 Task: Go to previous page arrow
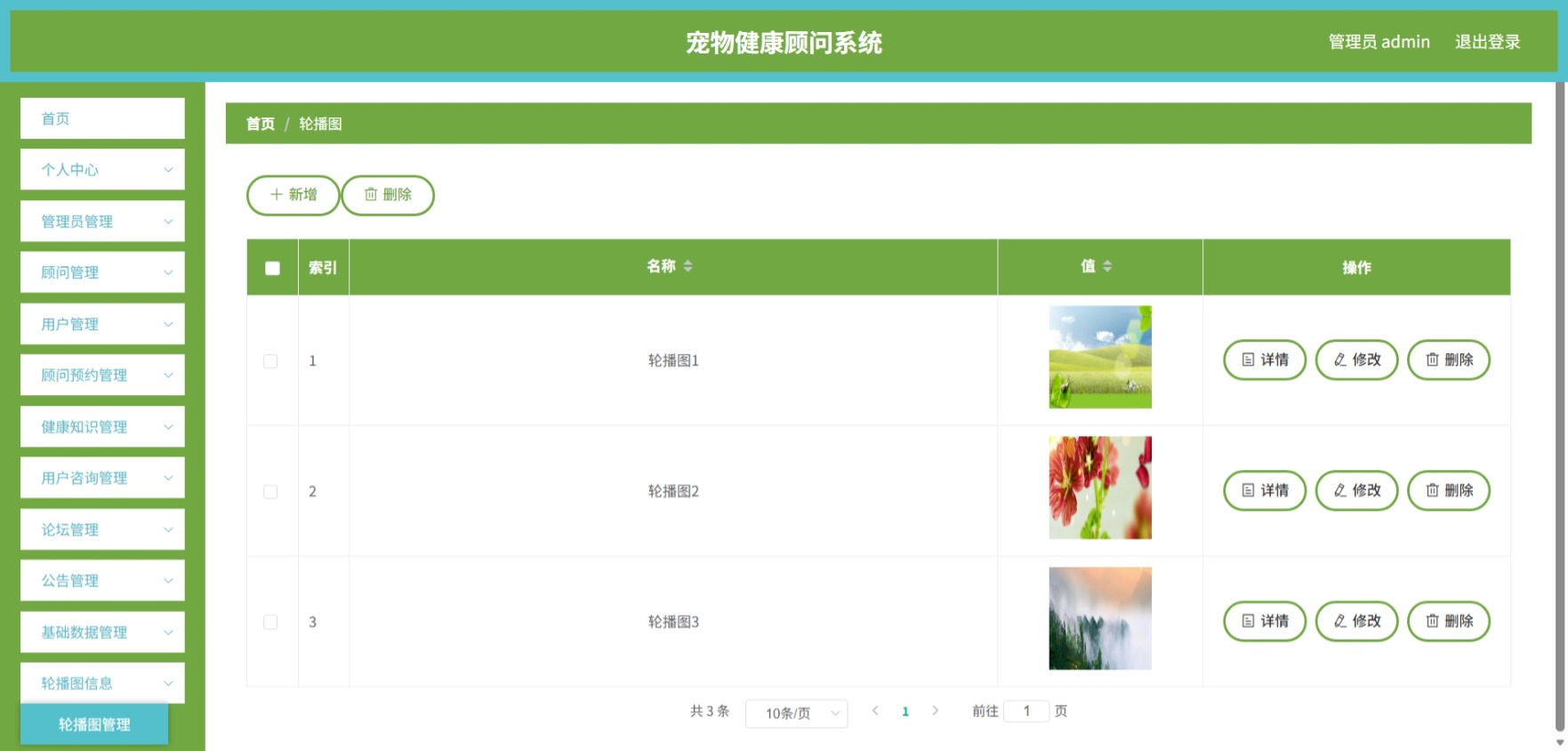pos(876,711)
